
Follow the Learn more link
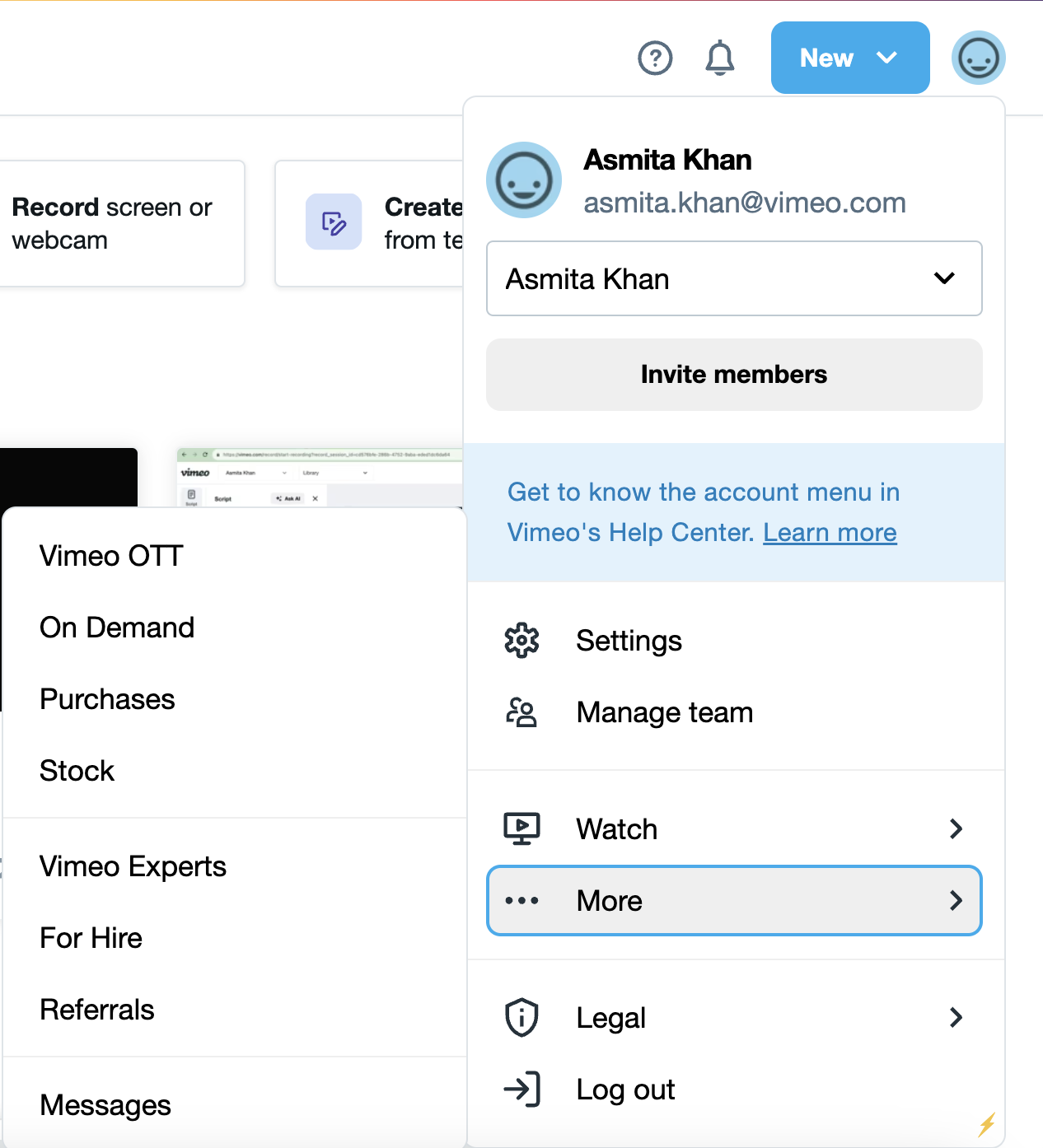click(x=830, y=533)
